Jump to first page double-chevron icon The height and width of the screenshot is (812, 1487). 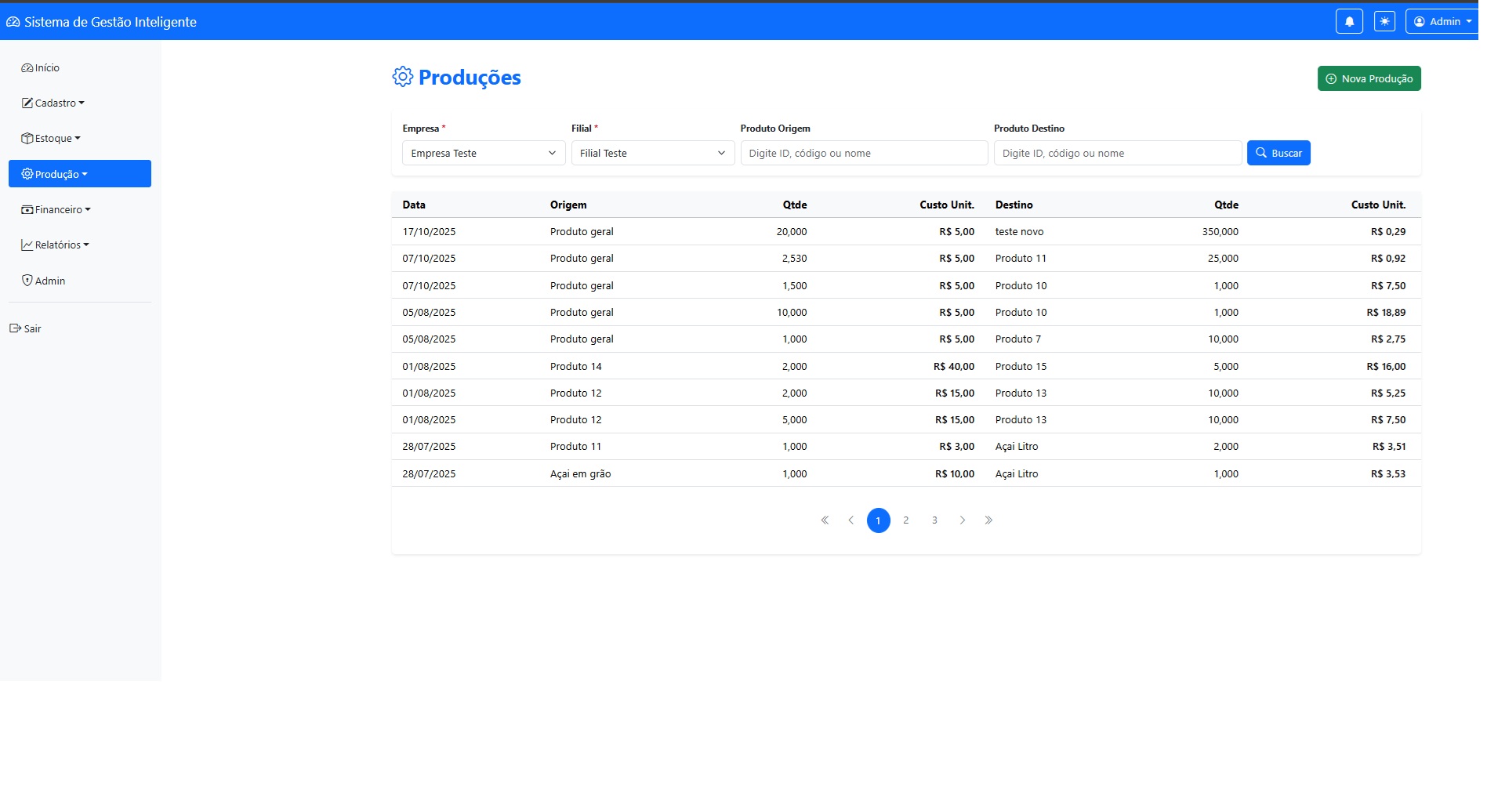[825, 520]
